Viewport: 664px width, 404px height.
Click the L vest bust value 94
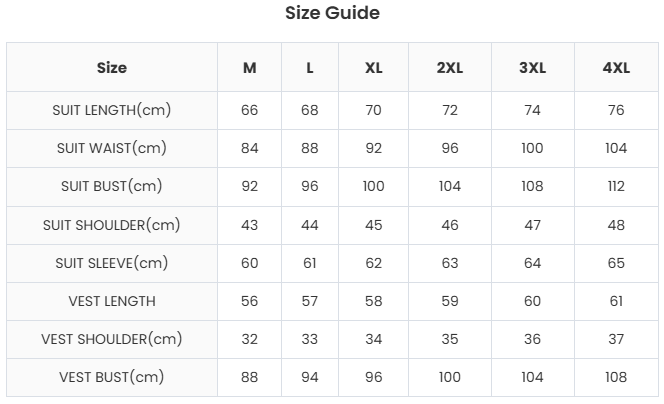[x=310, y=377]
